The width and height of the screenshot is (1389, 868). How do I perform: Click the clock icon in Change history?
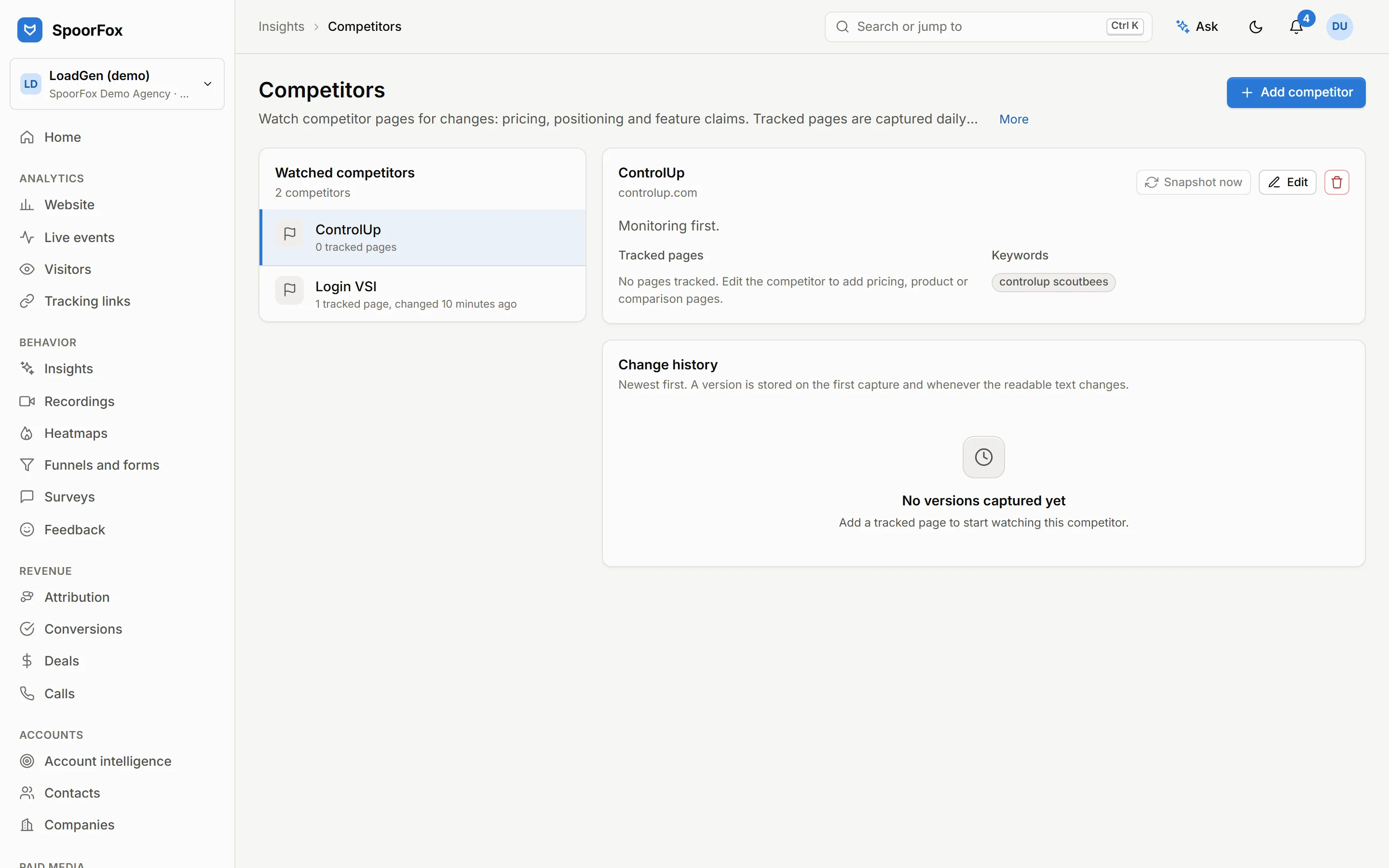click(983, 457)
